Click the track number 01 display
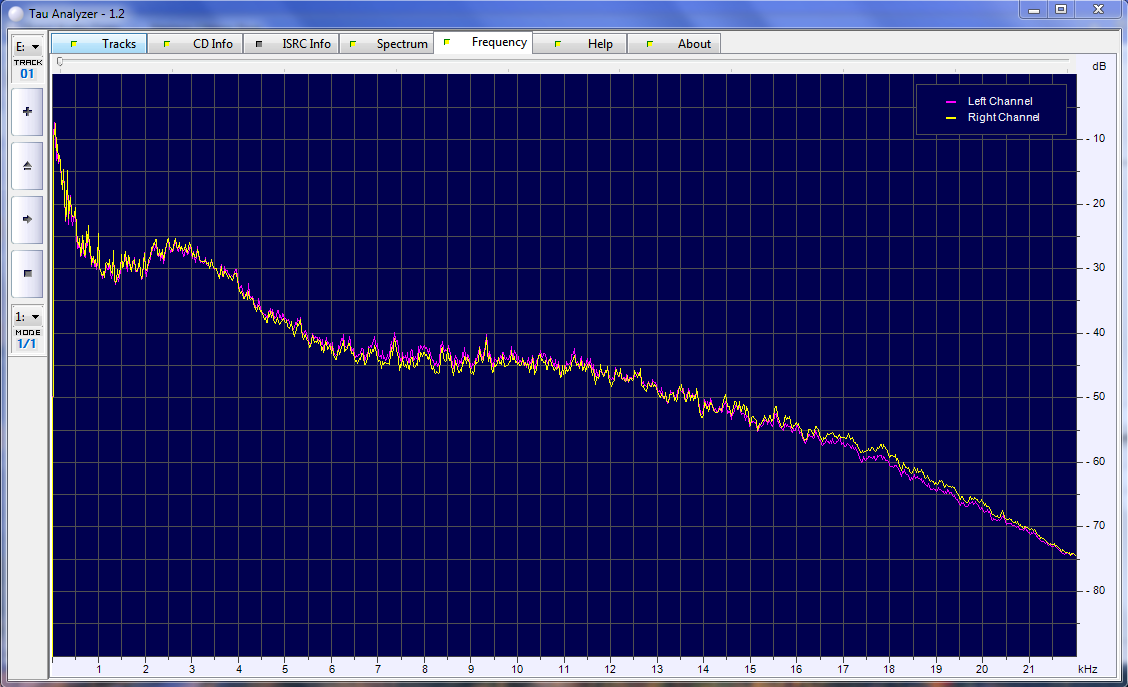Image resolution: width=1128 pixels, height=687 pixels. (27, 74)
